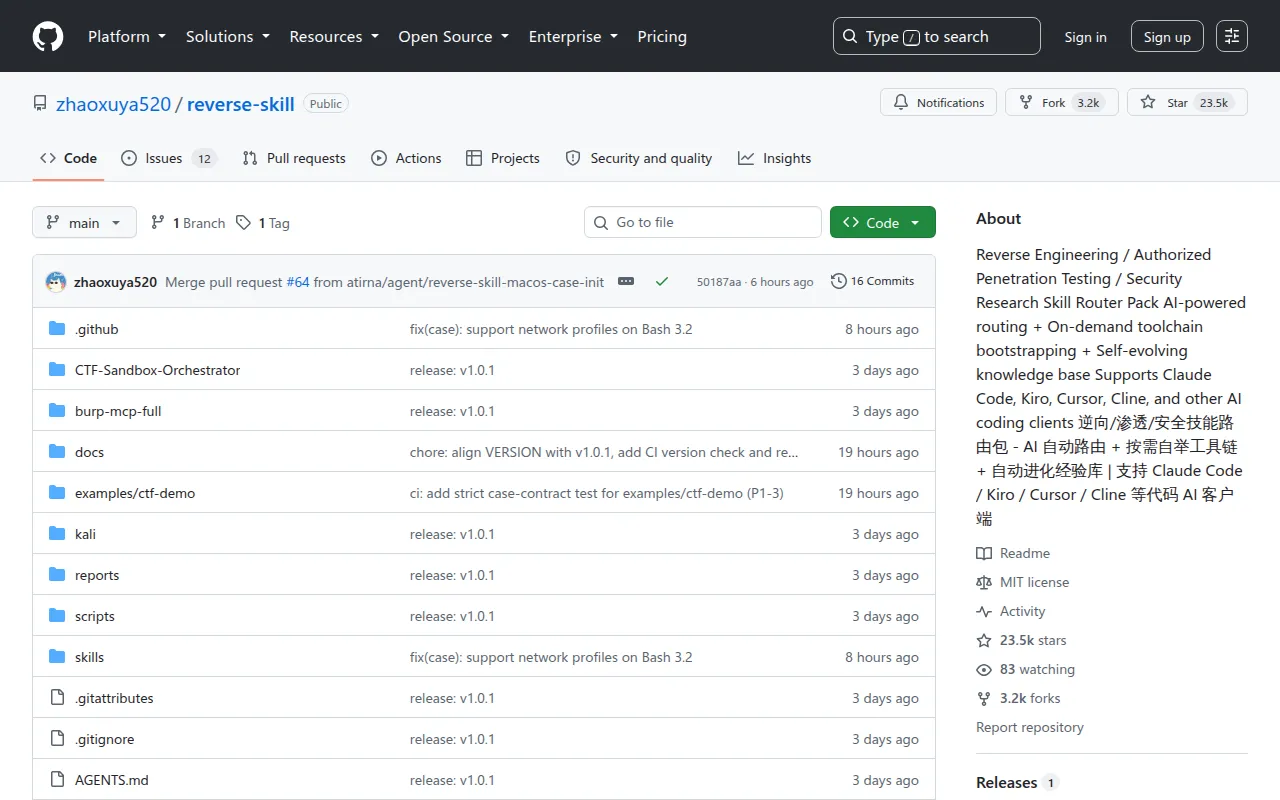The height and width of the screenshot is (800, 1280).
Task: Go to the GitHub homepage logo
Action: (48, 36)
